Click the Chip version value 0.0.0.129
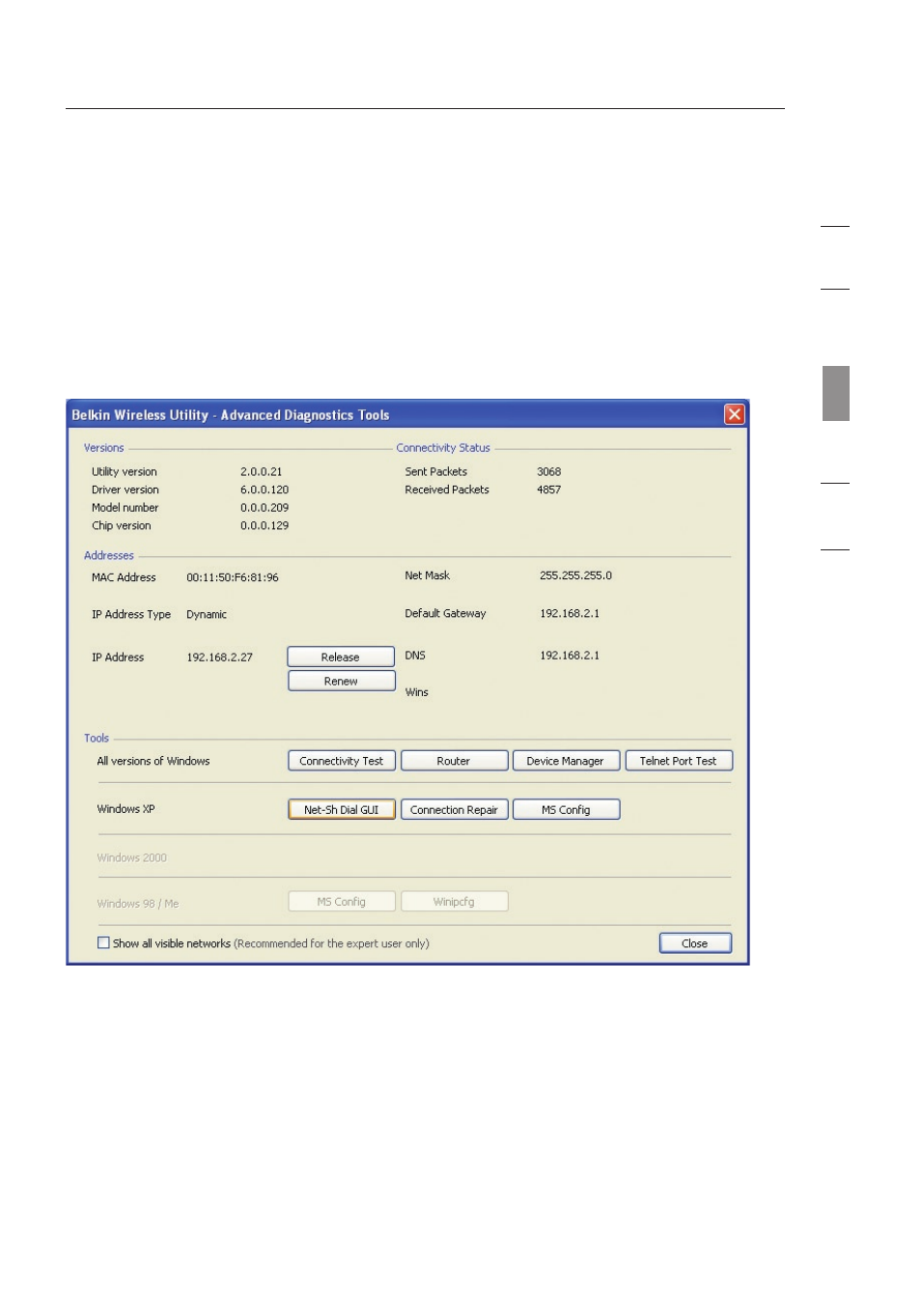This screenshot has width=922, height=1316. coord(265,526)
